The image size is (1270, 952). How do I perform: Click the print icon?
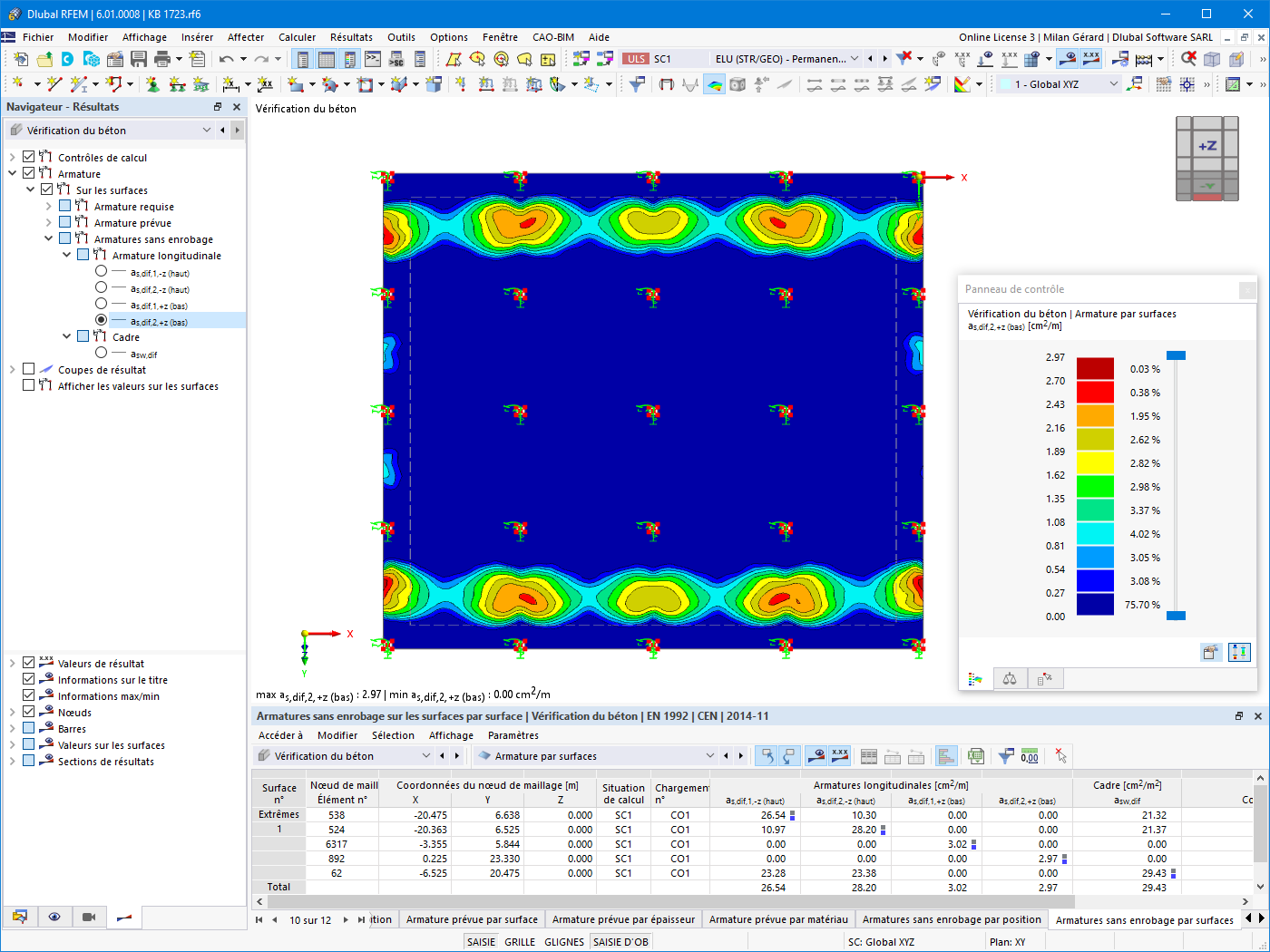point(162,59)
